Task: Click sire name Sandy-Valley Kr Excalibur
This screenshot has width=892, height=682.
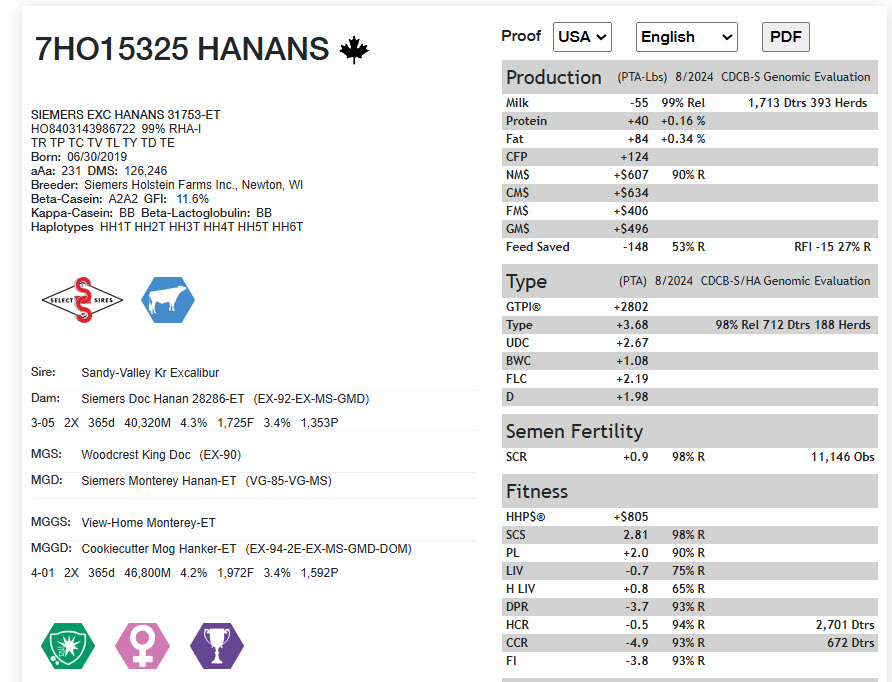Action: pos(150,373)
